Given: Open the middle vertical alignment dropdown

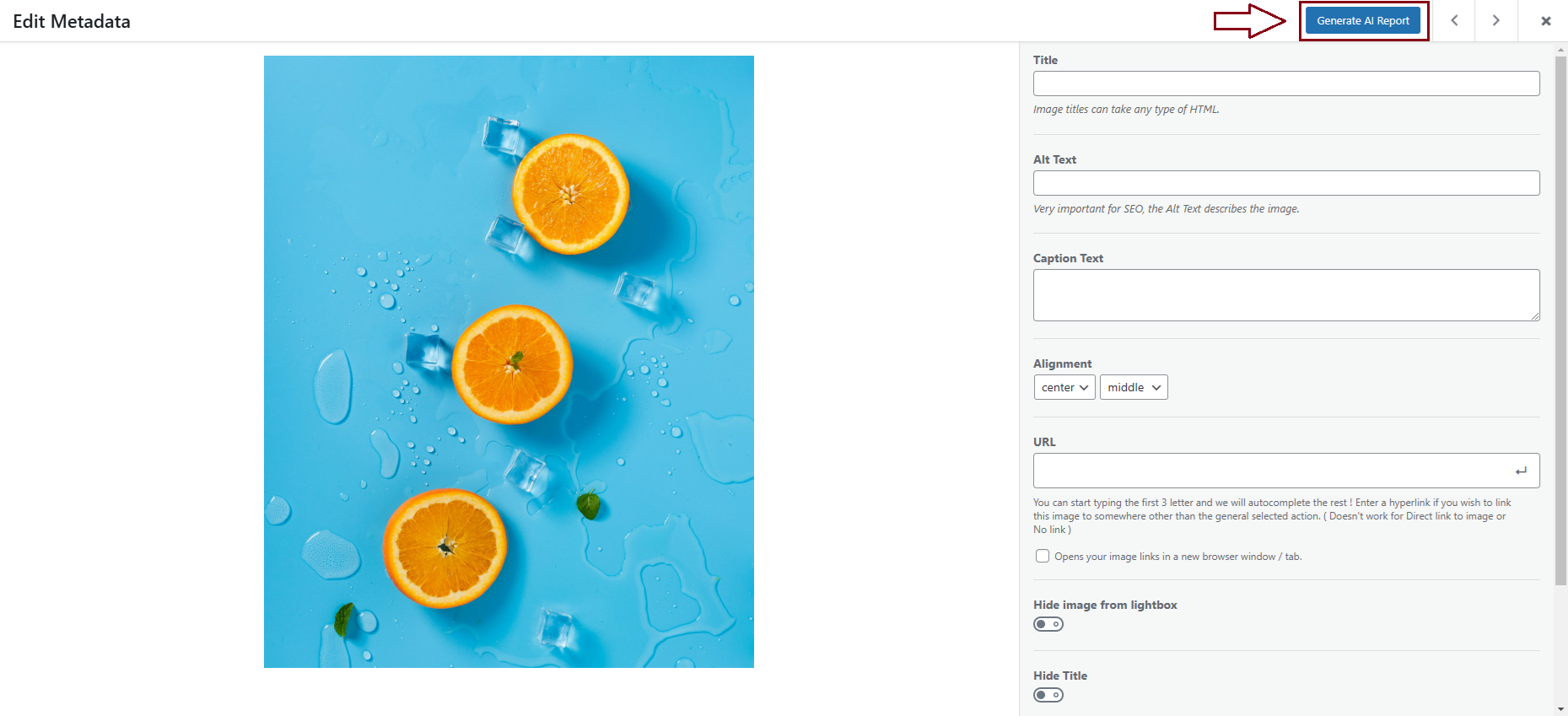Looking at the screenshot, I should click(1134, 387).
